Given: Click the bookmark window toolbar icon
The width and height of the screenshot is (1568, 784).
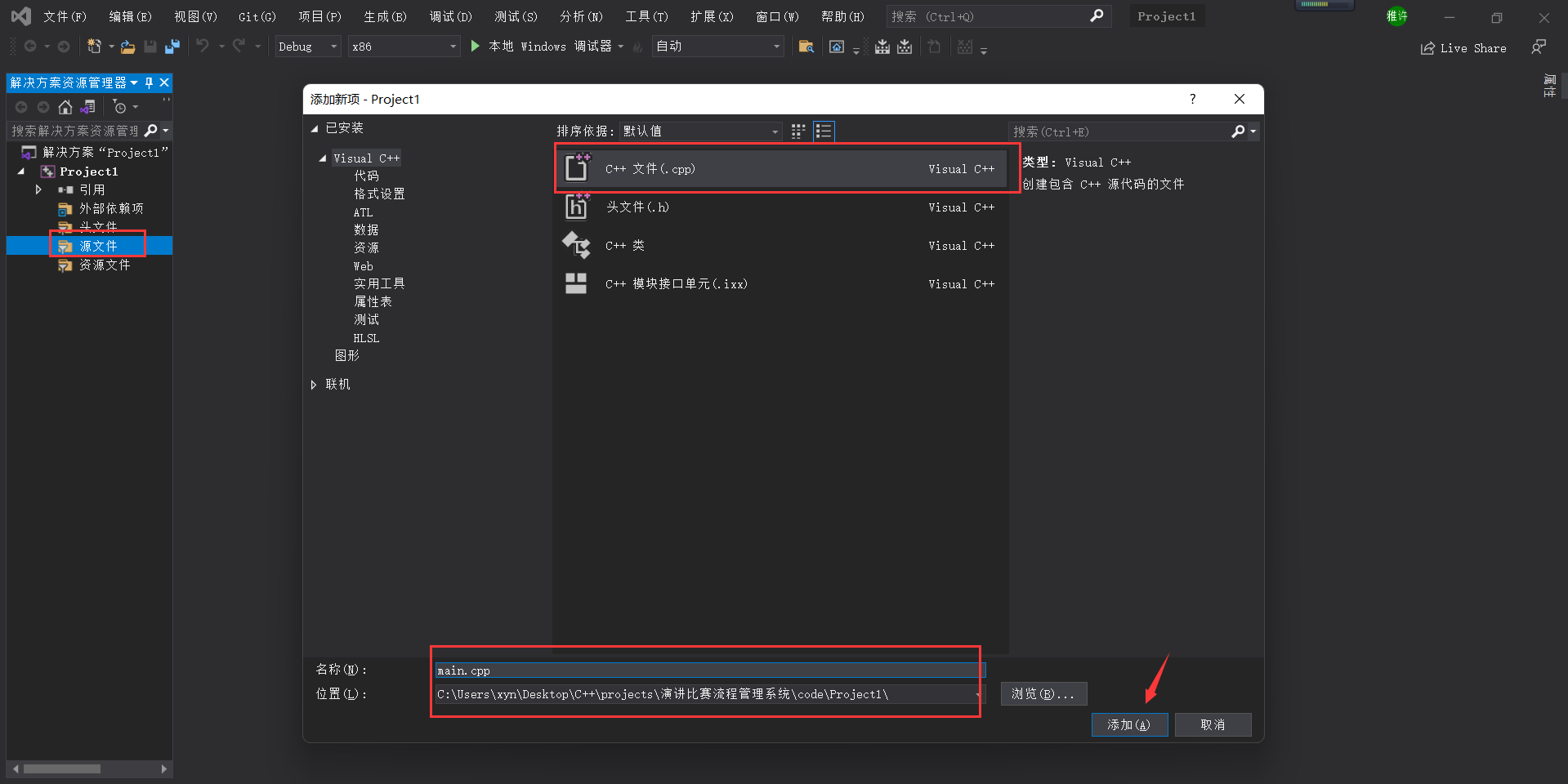Looking at the screenshot, I should pyautogui.click(x=837, y=47).
